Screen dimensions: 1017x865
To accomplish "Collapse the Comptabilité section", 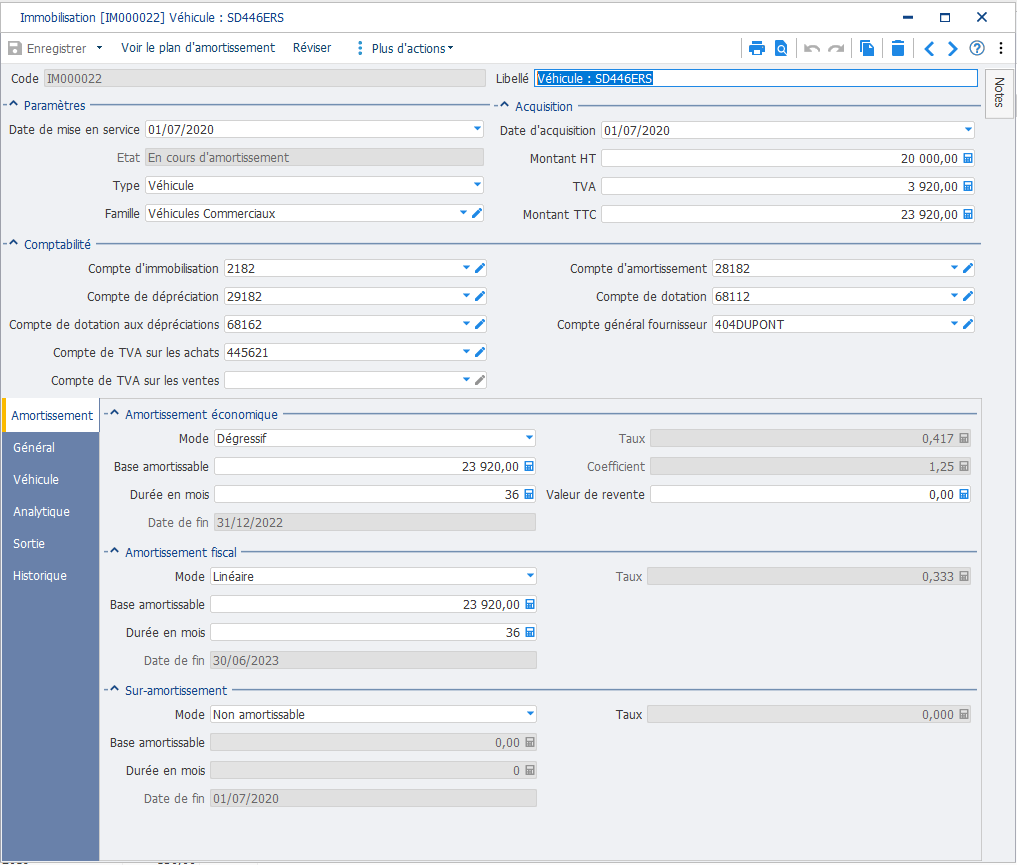I will click(13, 243).
